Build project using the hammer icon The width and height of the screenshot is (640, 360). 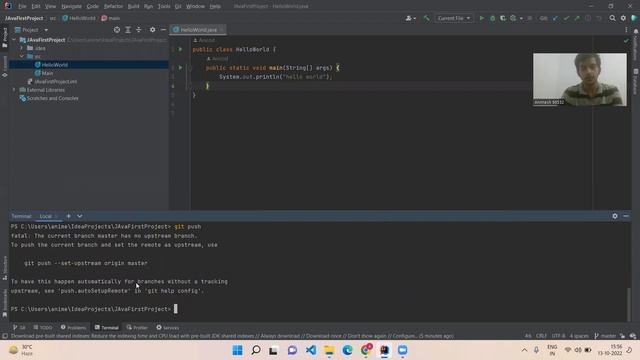426,18
